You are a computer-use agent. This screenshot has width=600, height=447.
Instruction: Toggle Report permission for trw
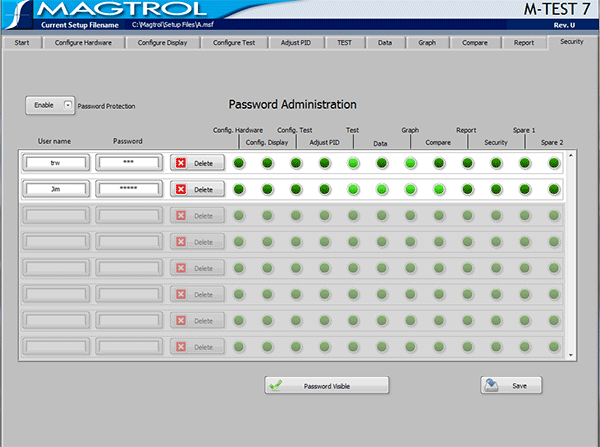(x=468, y=163)
